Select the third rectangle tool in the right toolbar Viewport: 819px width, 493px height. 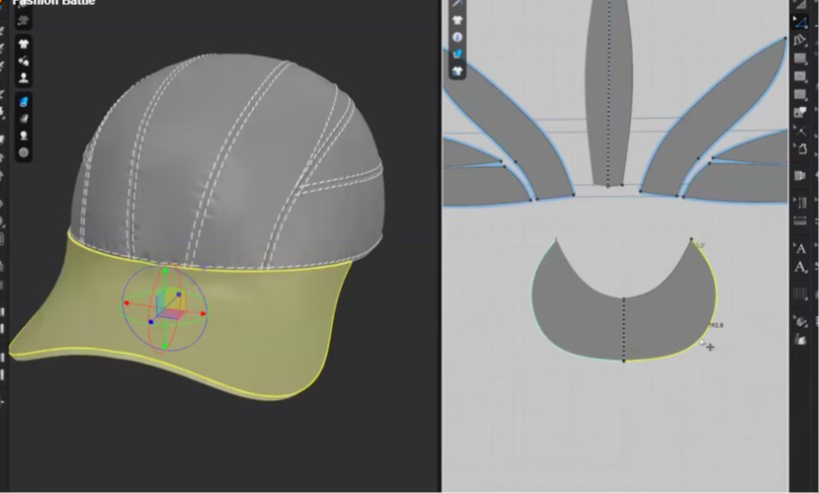pyautogui.click(x=800, y=95)
